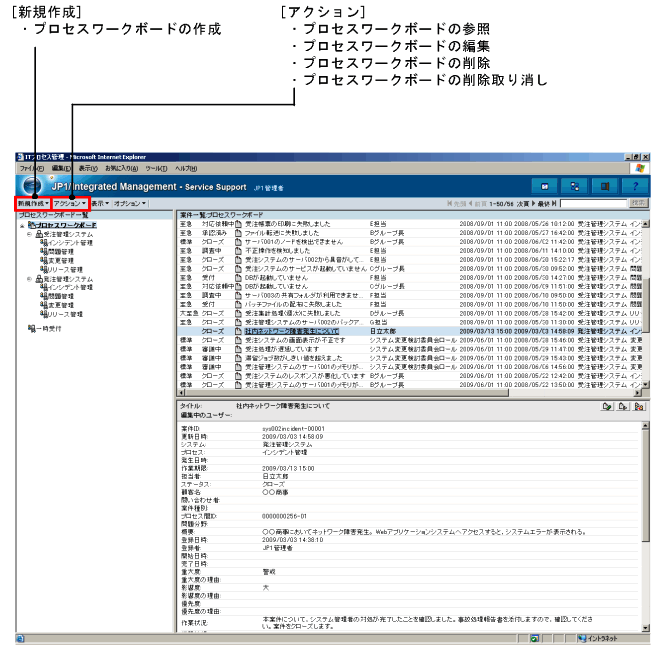The width and height of the screenshot is (652, 647).
Task: Click the 受注管理システム system icon in tree
Action: 39,234
